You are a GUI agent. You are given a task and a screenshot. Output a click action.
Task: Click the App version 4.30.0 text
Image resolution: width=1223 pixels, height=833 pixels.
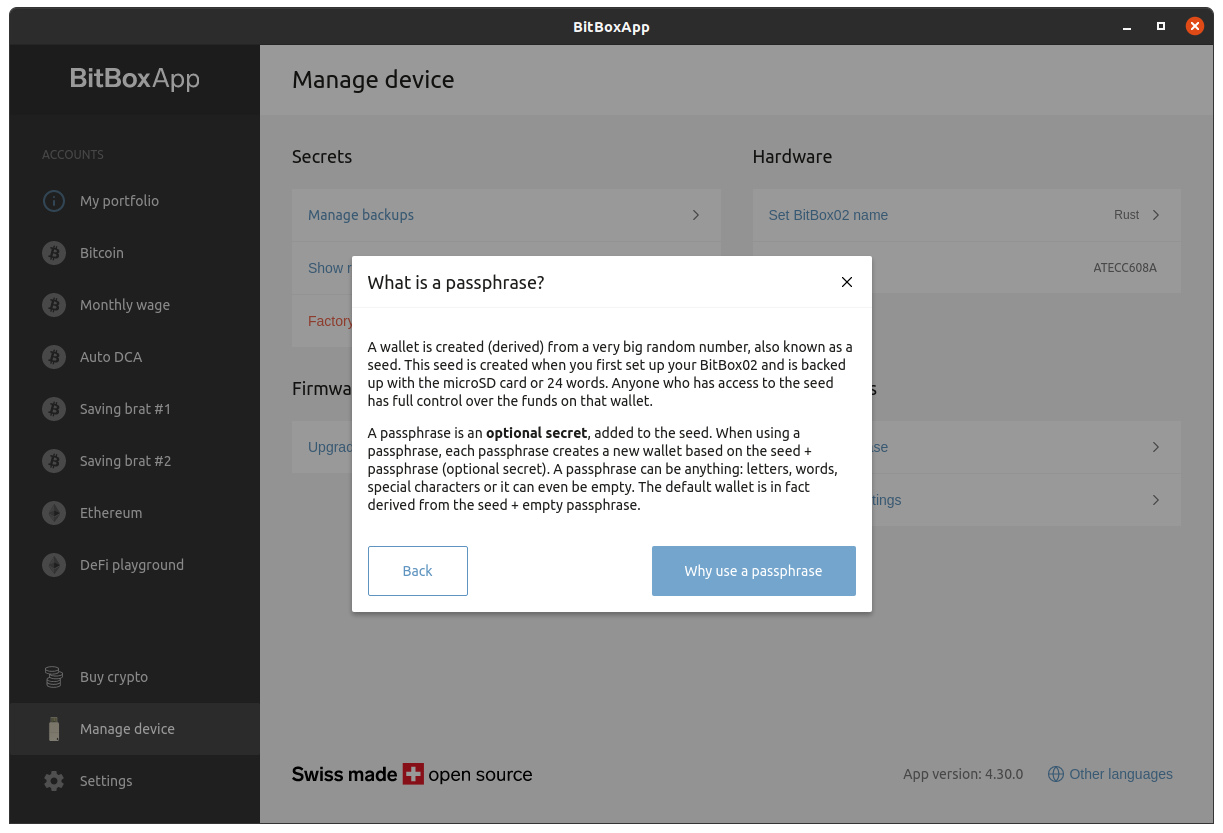[963, 774]
